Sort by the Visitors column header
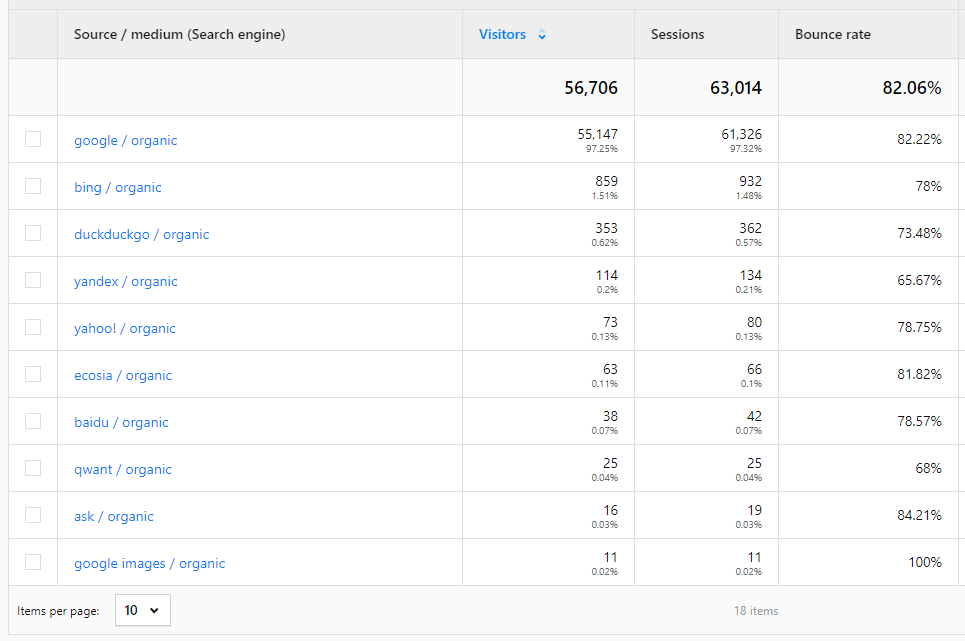The height and width of the screenshot is (641, 965). point(502,35)
